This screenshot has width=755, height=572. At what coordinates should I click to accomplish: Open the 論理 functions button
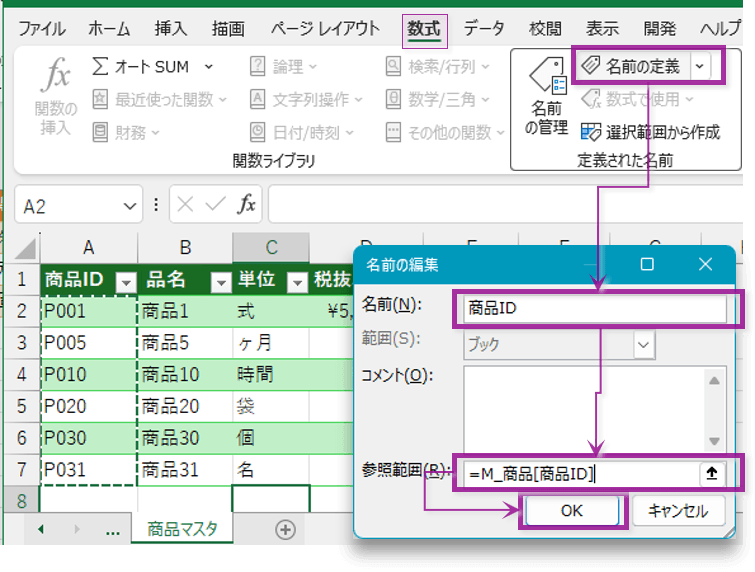click(x=284, y=66)
